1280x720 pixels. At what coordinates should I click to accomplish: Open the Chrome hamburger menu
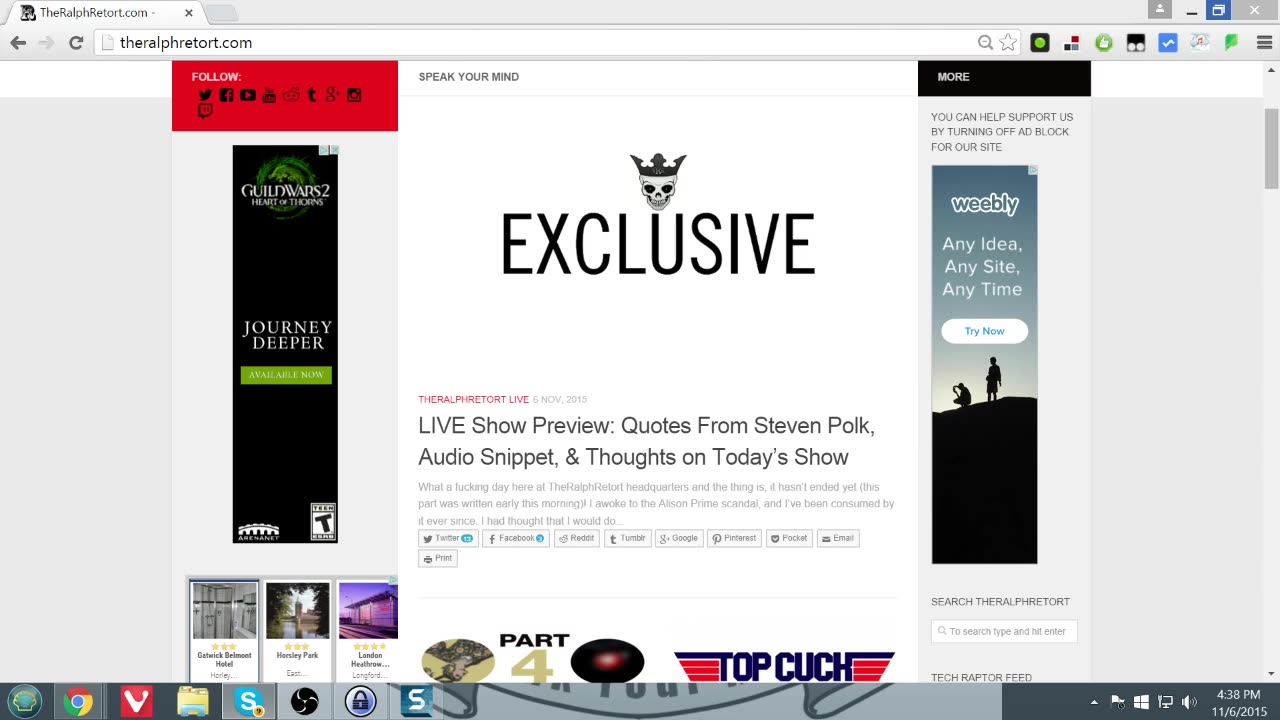click(1264, 43)
